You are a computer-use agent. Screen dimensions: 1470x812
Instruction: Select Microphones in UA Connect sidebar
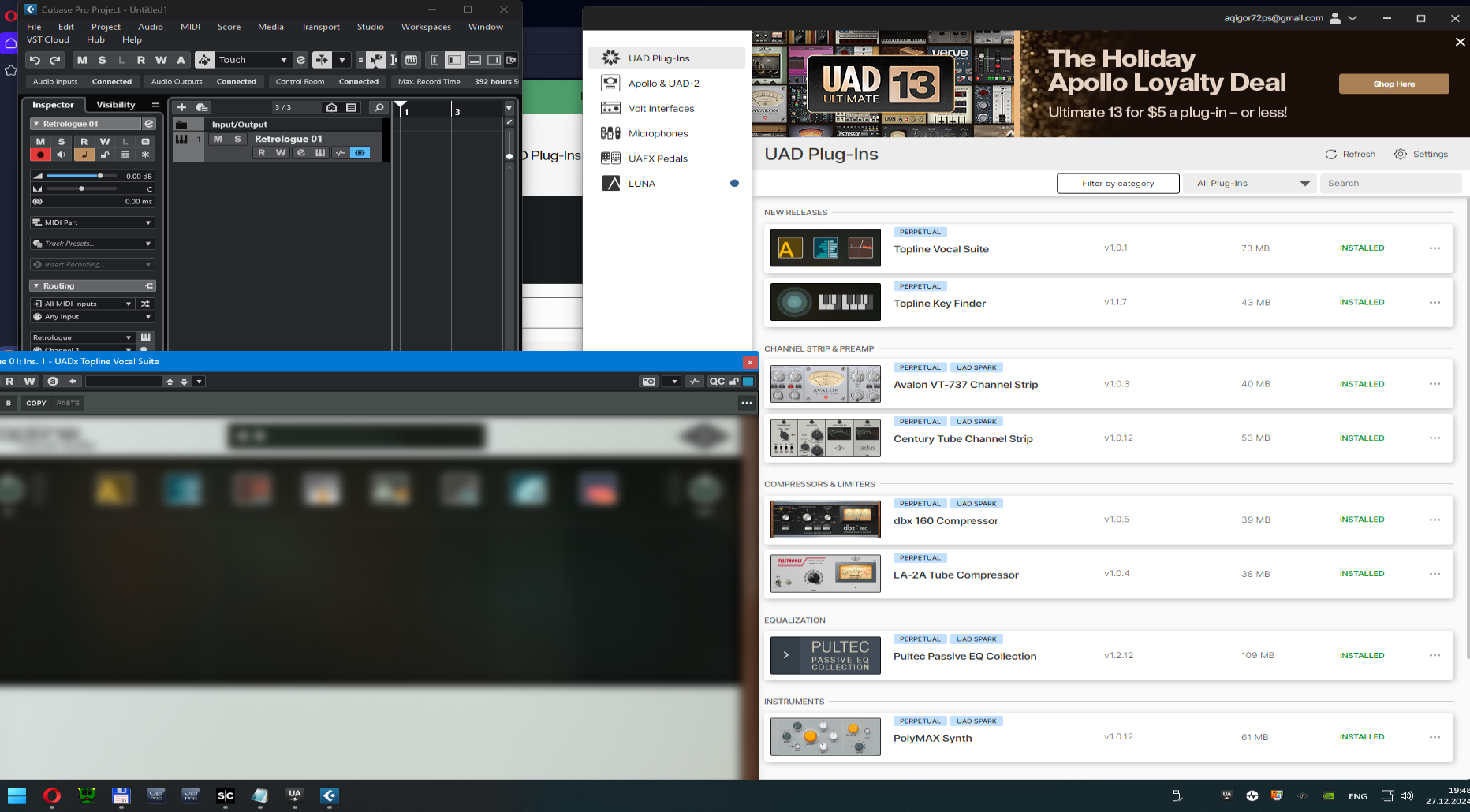[666, 133]
